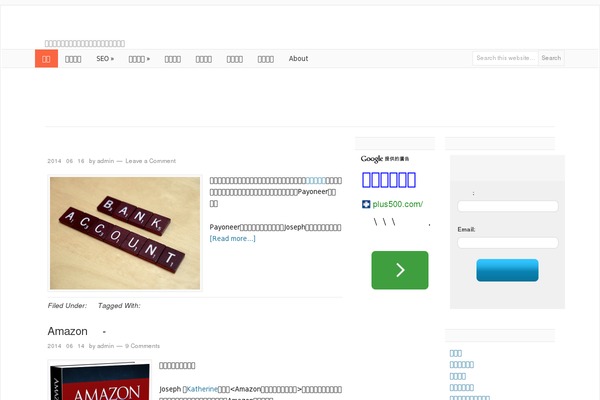This screenshot has height=400, width=600.
Task: Open the large blue ad headline
Action: point(389,180)
